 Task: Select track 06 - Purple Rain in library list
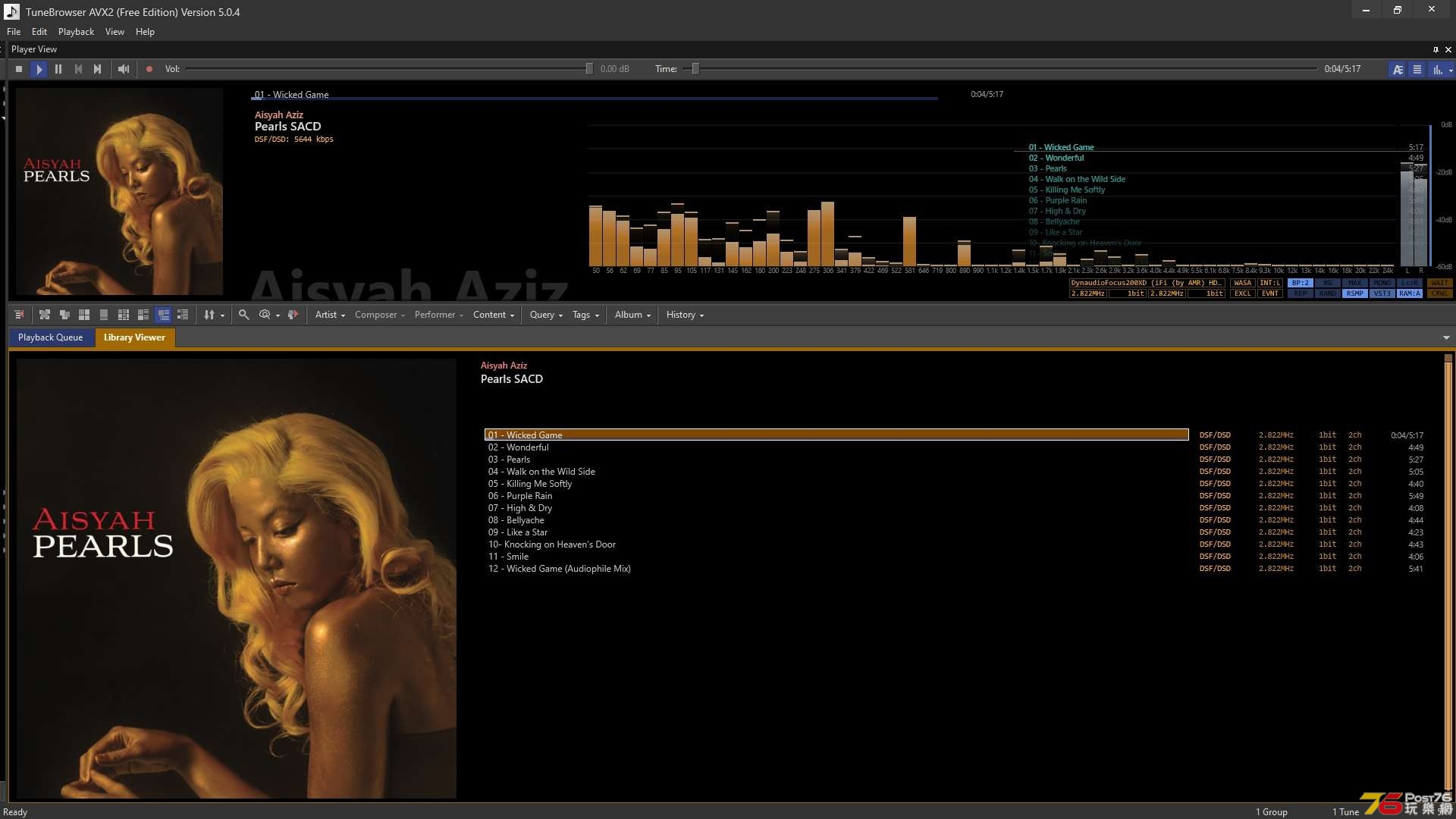coord(836,496)
